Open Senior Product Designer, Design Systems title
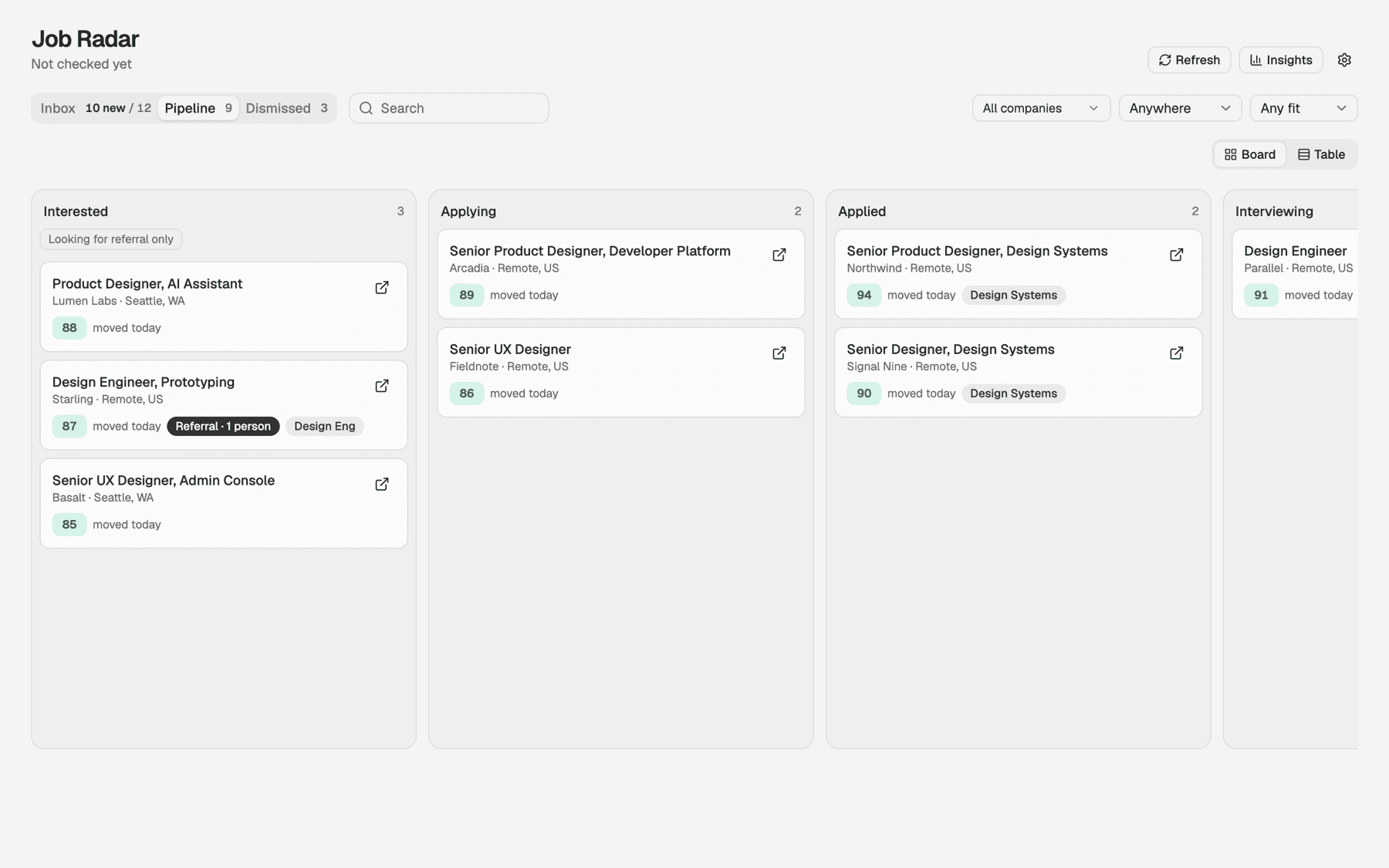This screenshot has height=868, width=1389. click(x=977, y=251)
